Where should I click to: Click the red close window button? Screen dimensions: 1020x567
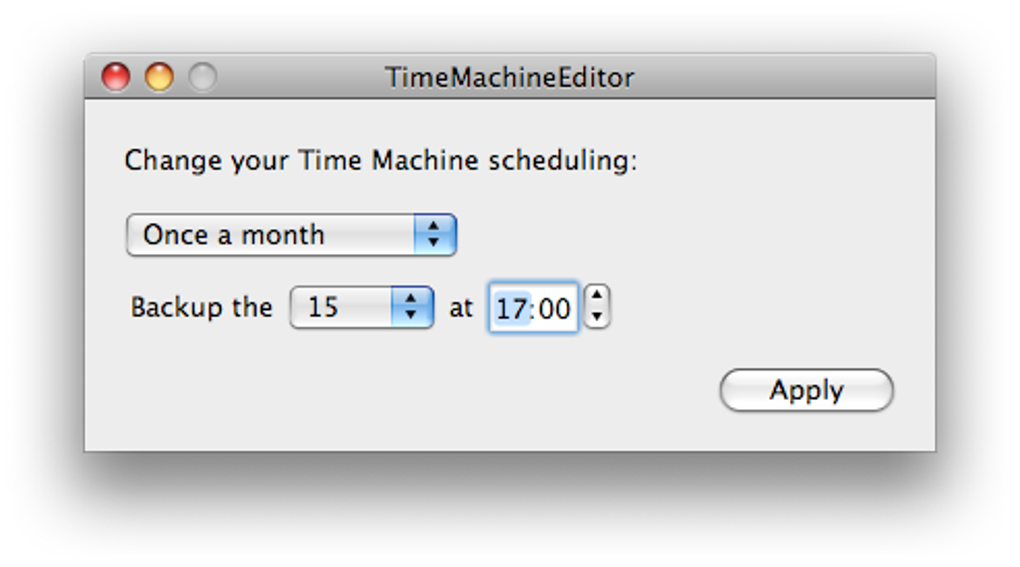point(116,77)
